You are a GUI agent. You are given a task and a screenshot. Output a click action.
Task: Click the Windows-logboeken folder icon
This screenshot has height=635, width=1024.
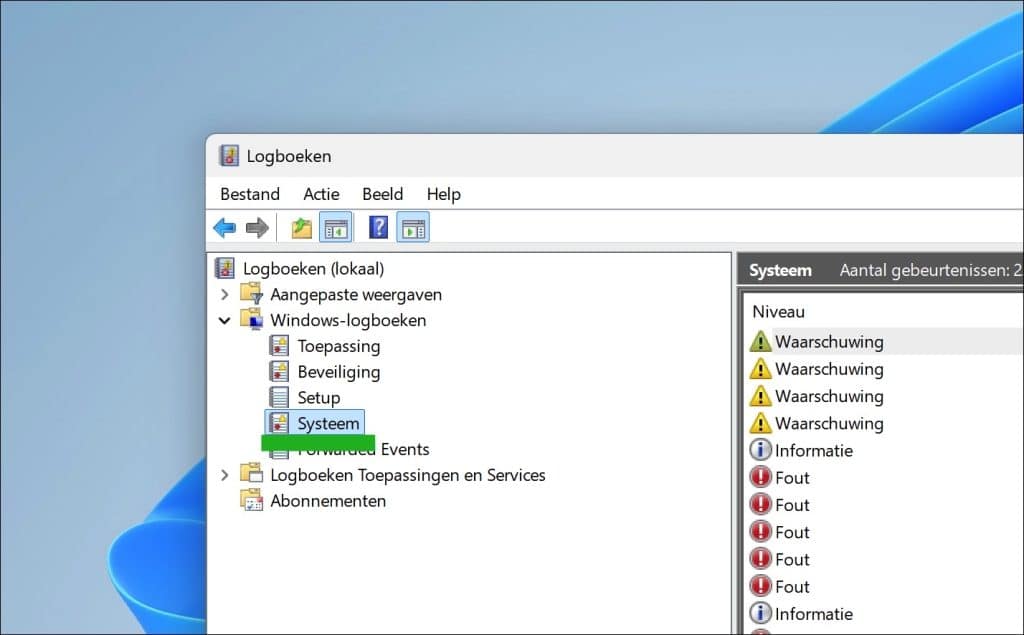pos(251,319)
